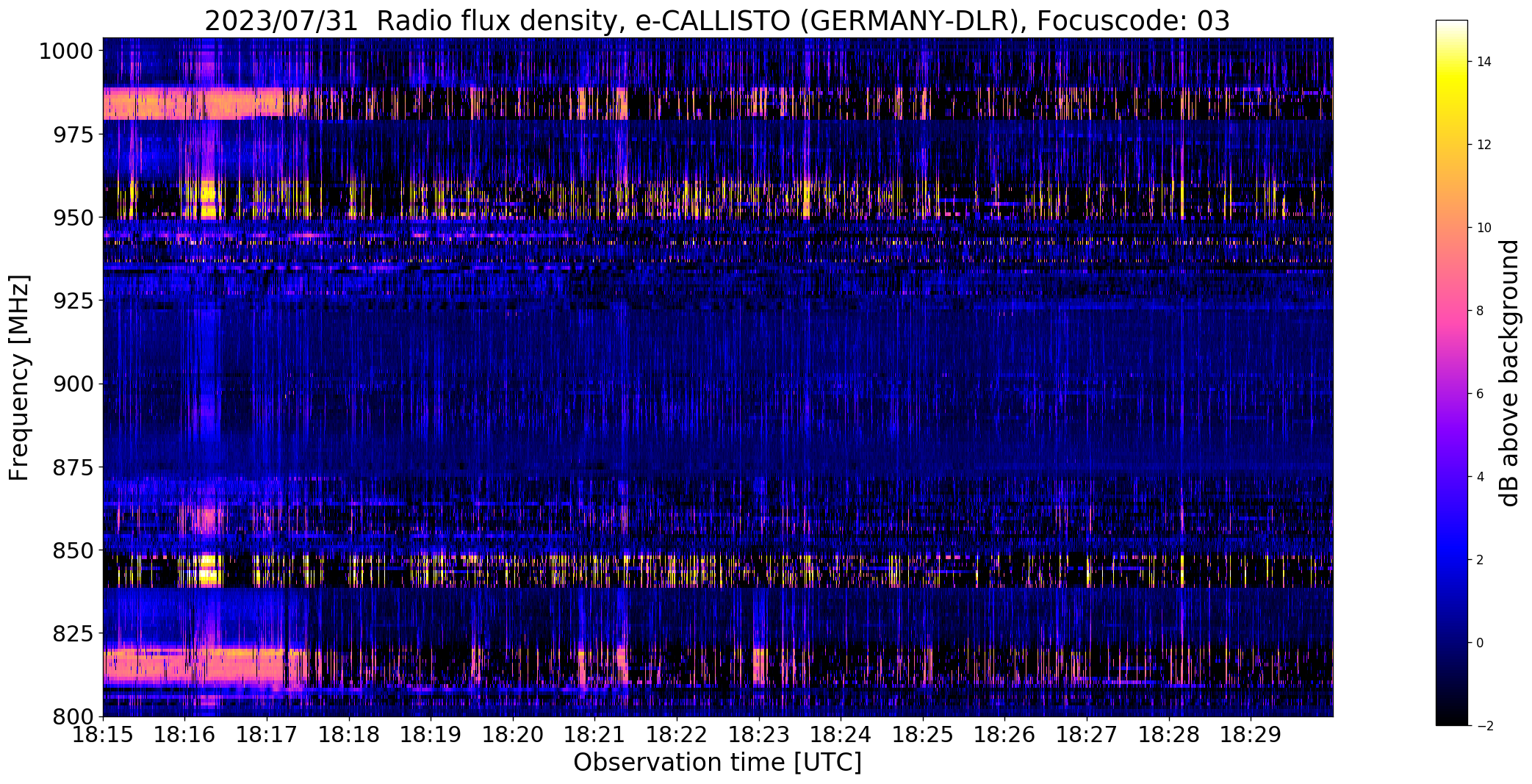Click the 900 frequency tick label
Image resolution: width=1532 pixels, height=784 pixels.
73,384
